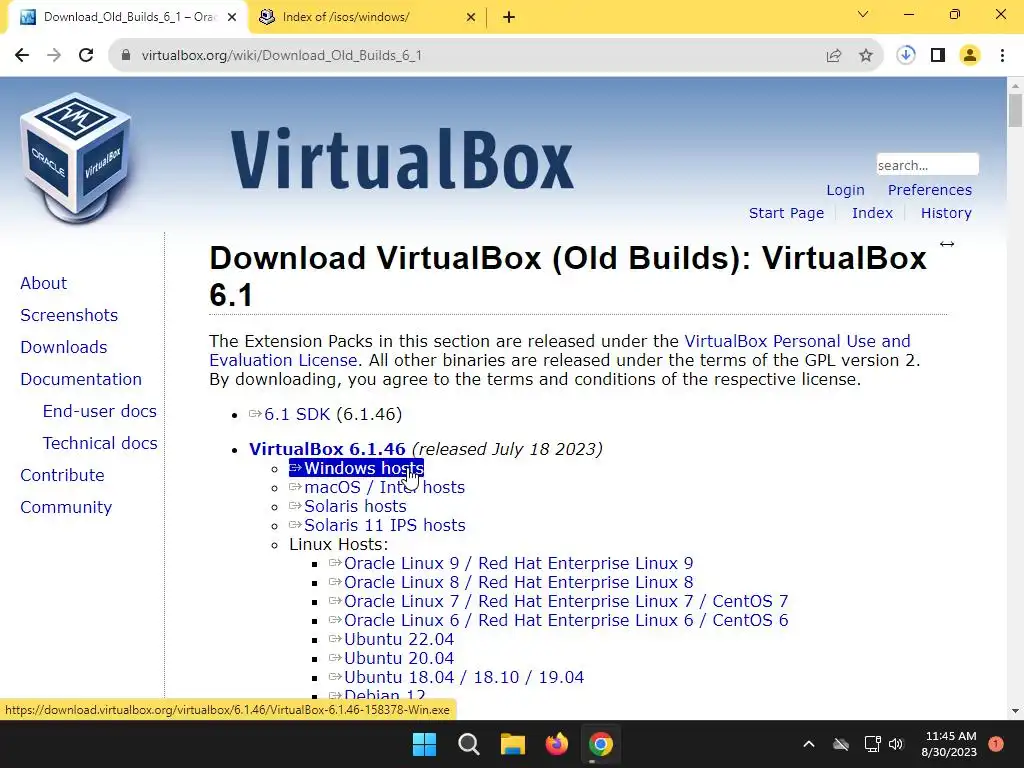Image resolution: width=1024 pixels, height=768 pixels.
Task: Click the VirtualBox 6.1.46 heading link
Action: coord(327,449)
